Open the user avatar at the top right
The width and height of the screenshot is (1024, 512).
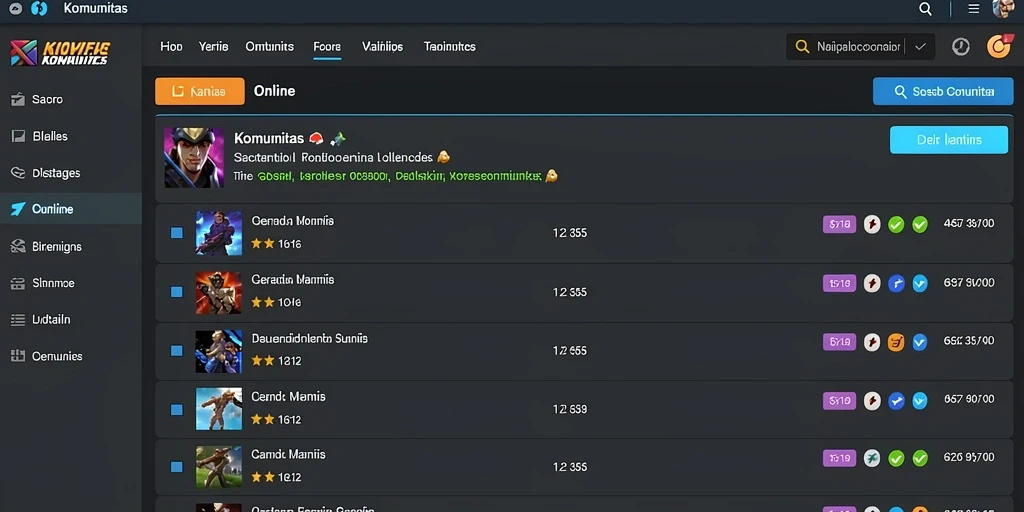click(x=1002, y=8)
